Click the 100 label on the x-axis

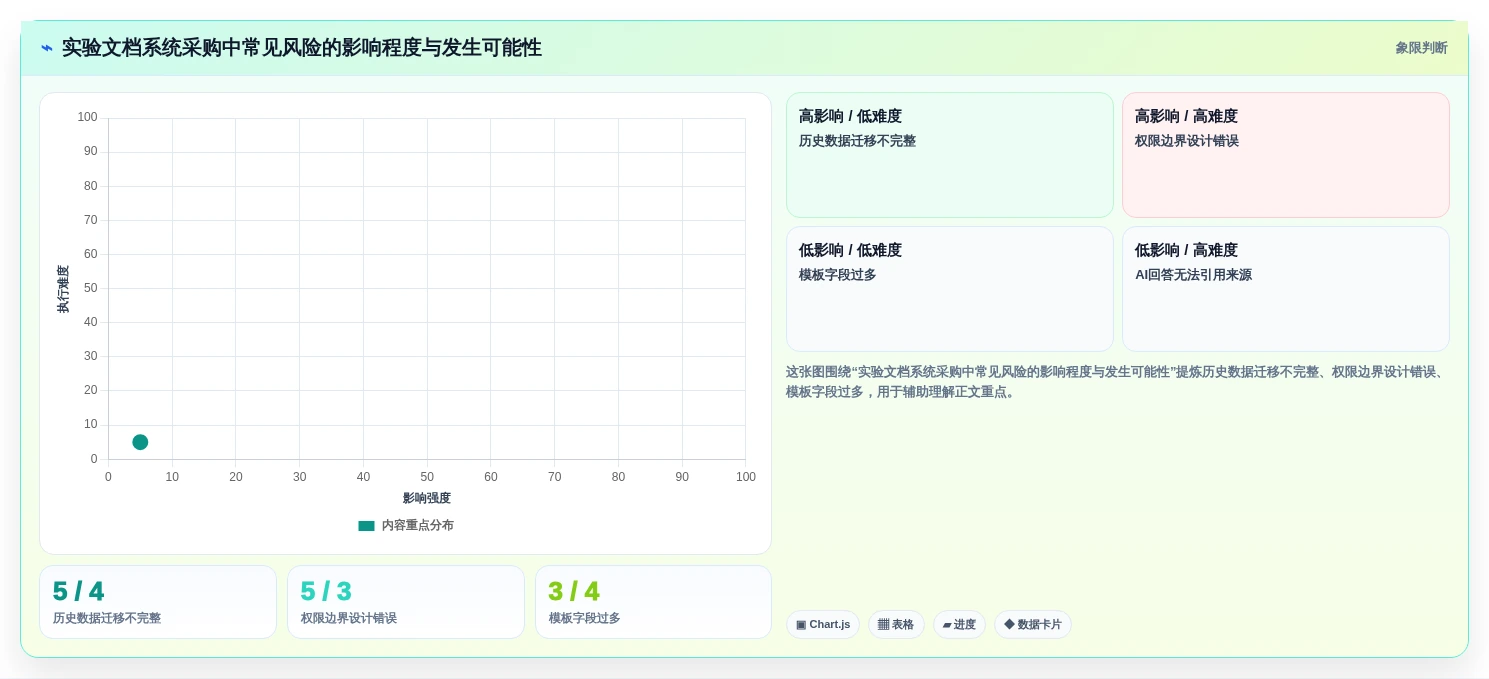pyautogui.click(x=746, y=477)
